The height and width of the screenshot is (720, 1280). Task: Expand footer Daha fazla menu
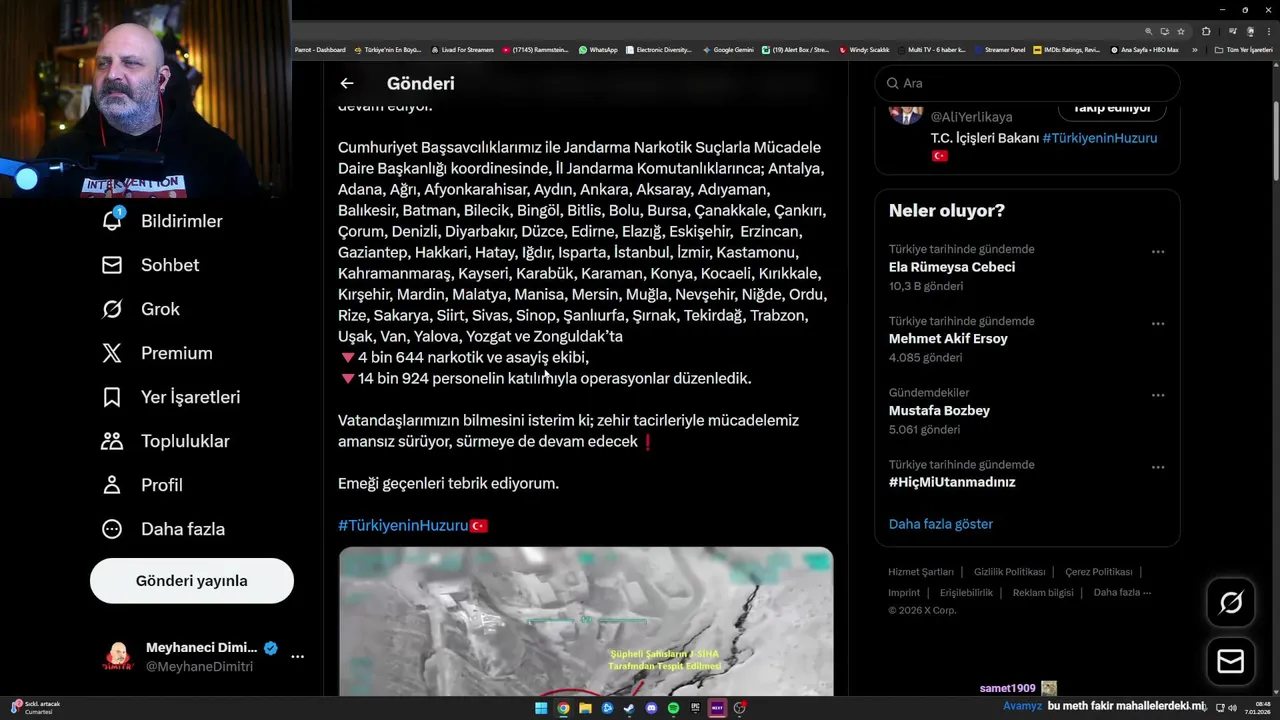(x=1122, y=593)
